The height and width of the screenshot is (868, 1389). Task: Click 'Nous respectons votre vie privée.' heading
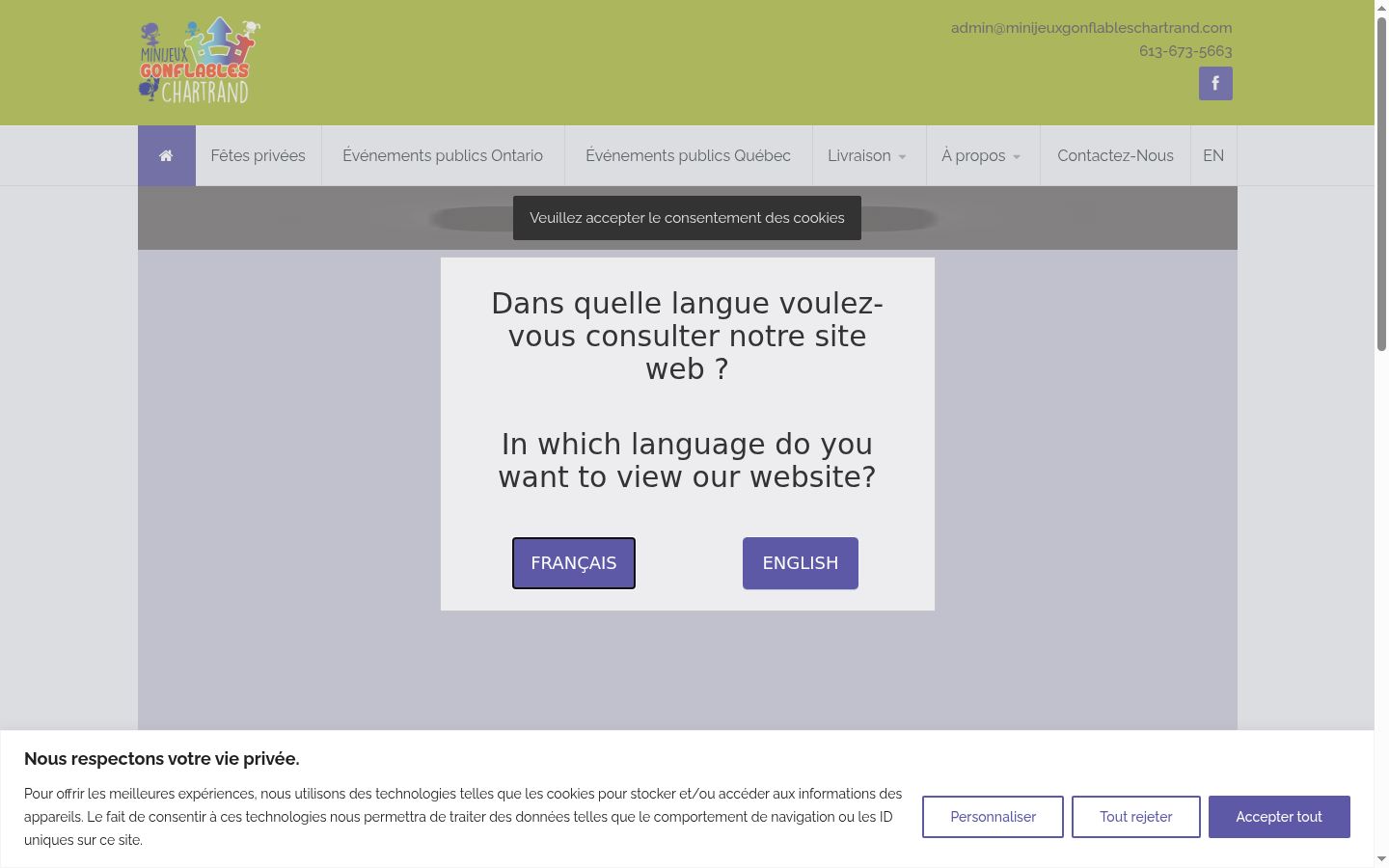tap(162, 759)
